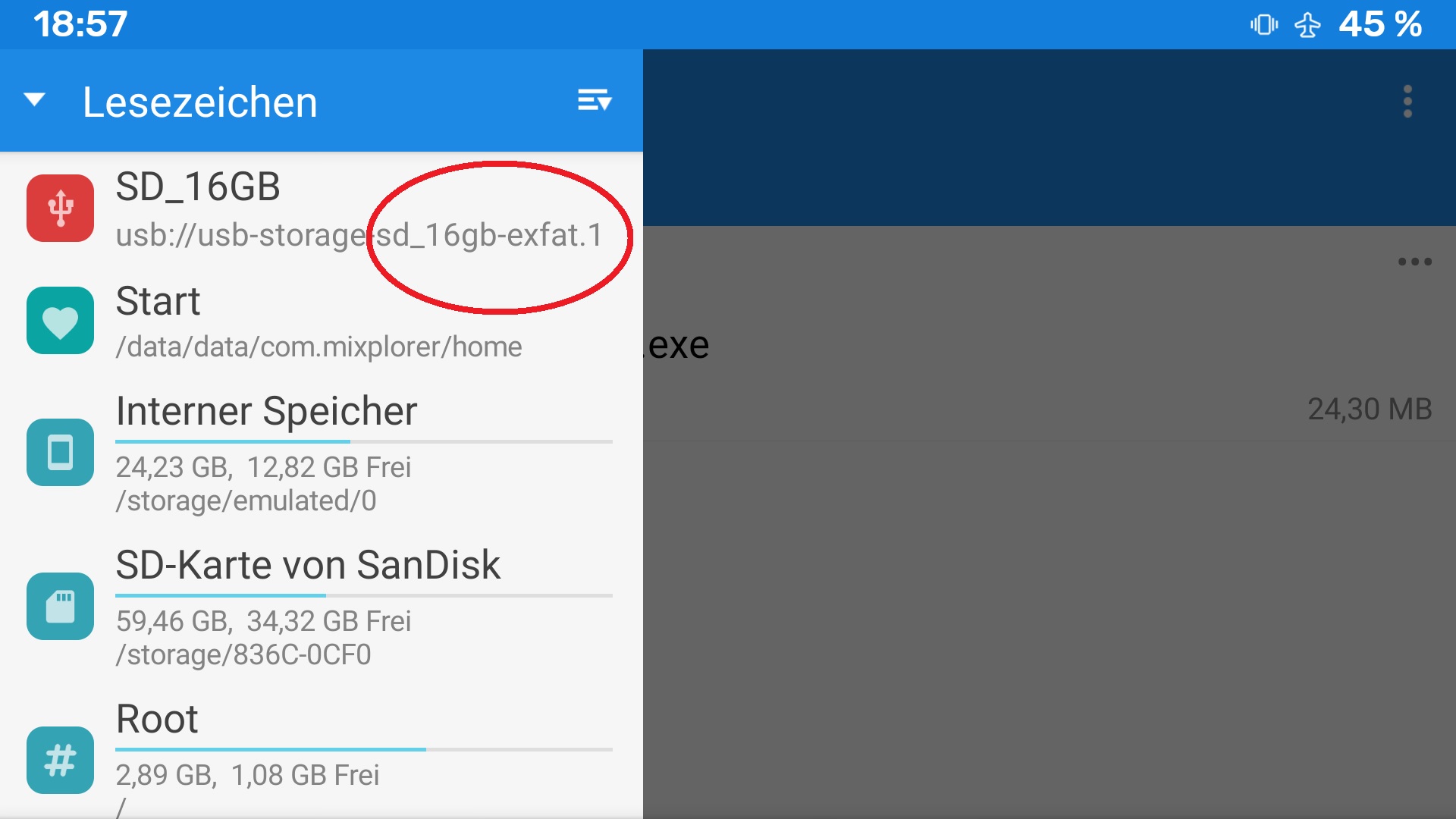This screenshot has height=819, width=1456.
Task: Click the SD-Karte storage usage bar
Action: pos(364,595)
